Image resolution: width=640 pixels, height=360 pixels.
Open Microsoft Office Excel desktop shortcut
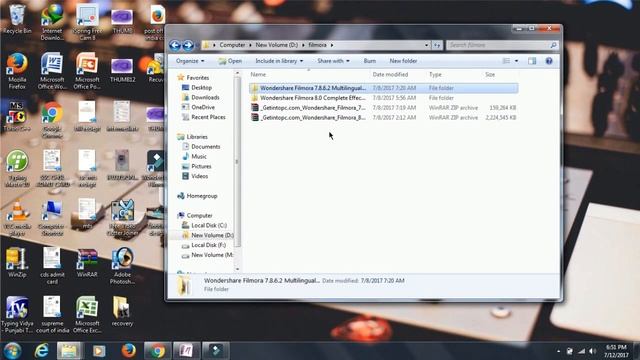pos(87,314)
